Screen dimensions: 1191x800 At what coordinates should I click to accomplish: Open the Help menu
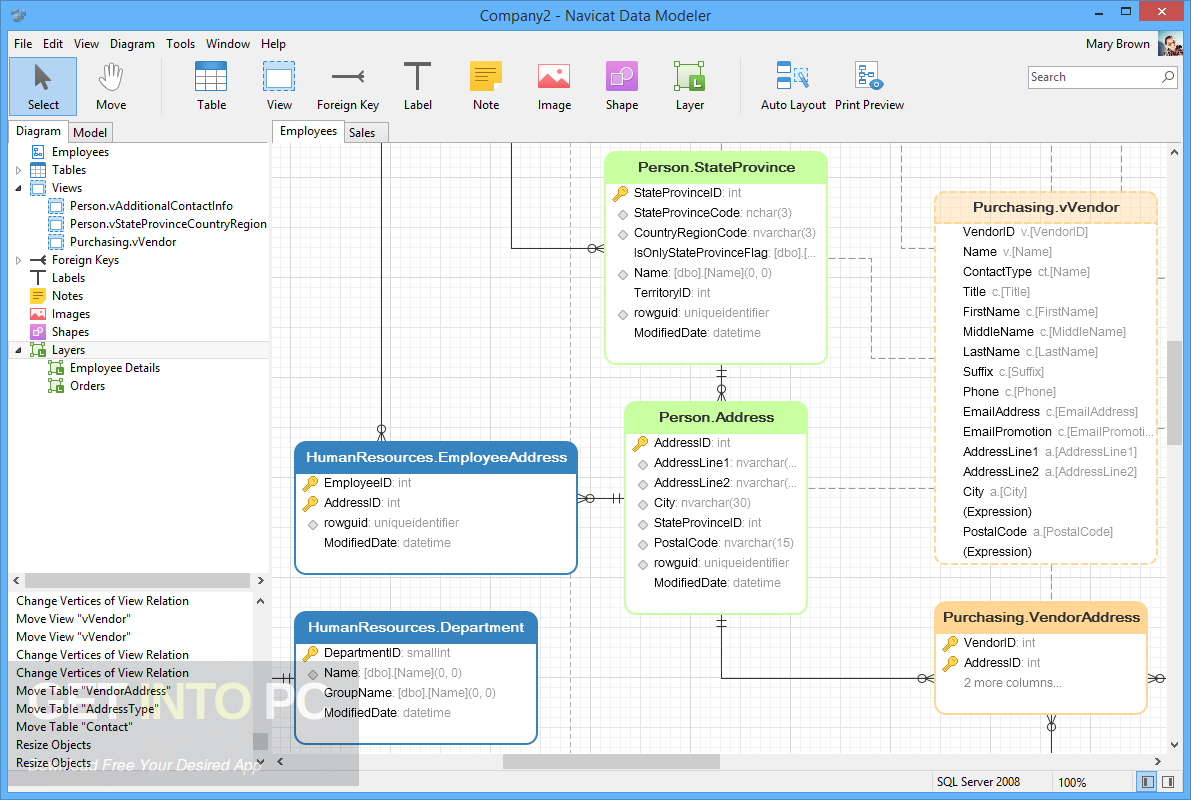pos(273,44)
